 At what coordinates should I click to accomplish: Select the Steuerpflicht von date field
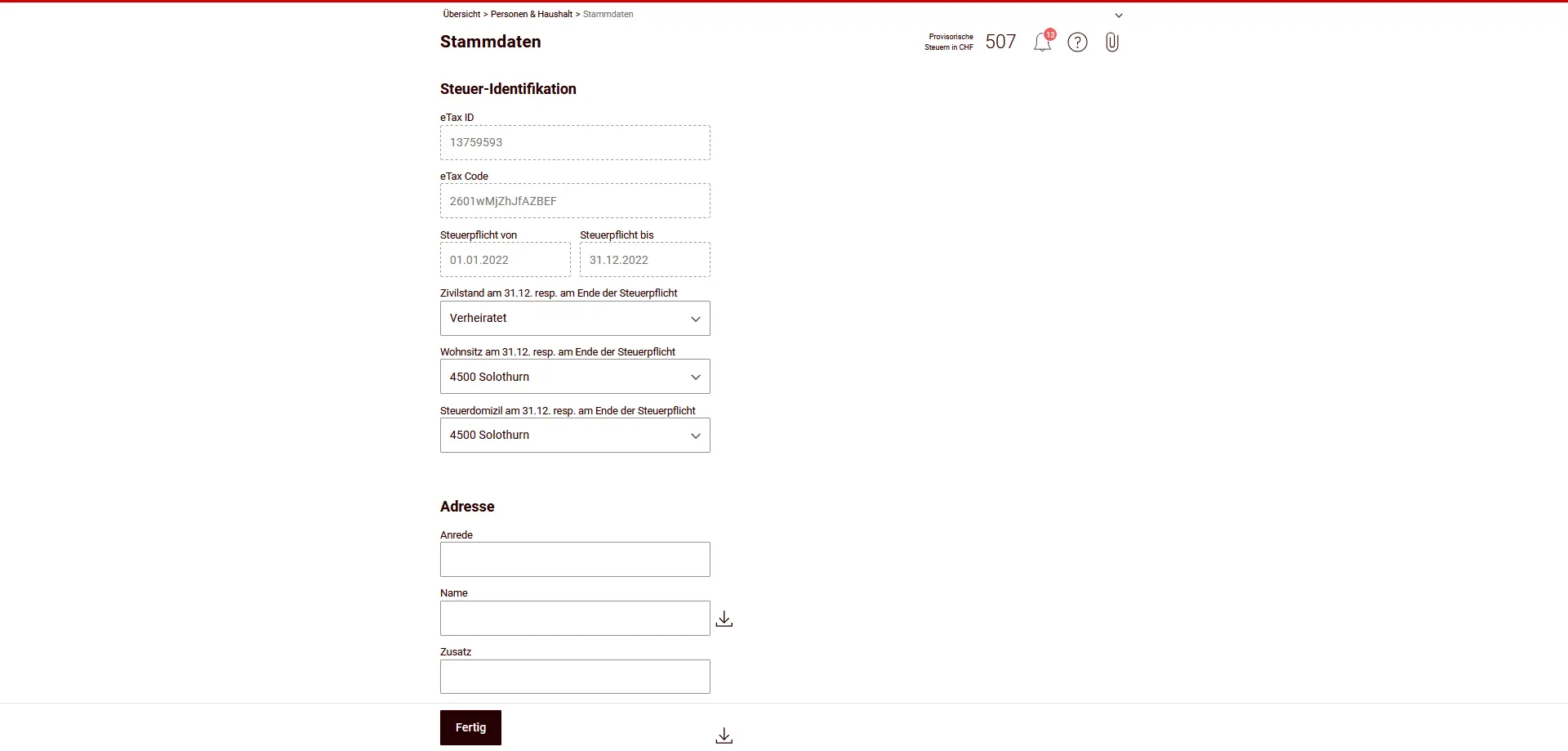(505, 260)
